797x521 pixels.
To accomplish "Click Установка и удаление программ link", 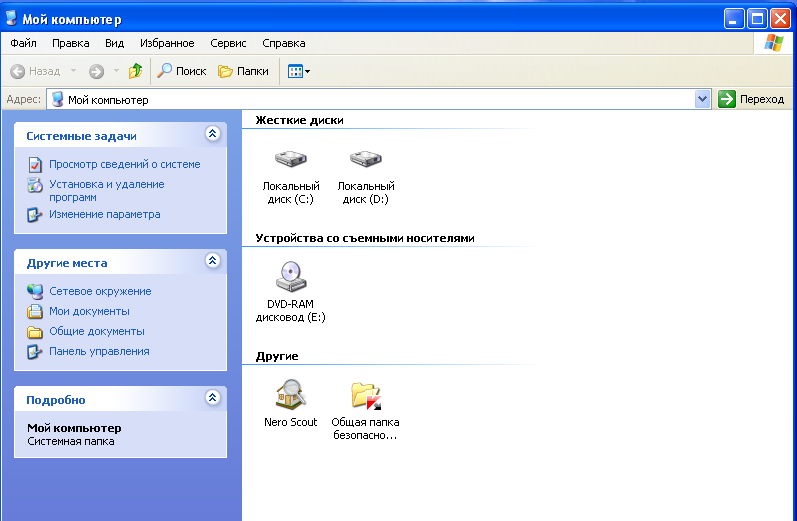I will (107, 191).
